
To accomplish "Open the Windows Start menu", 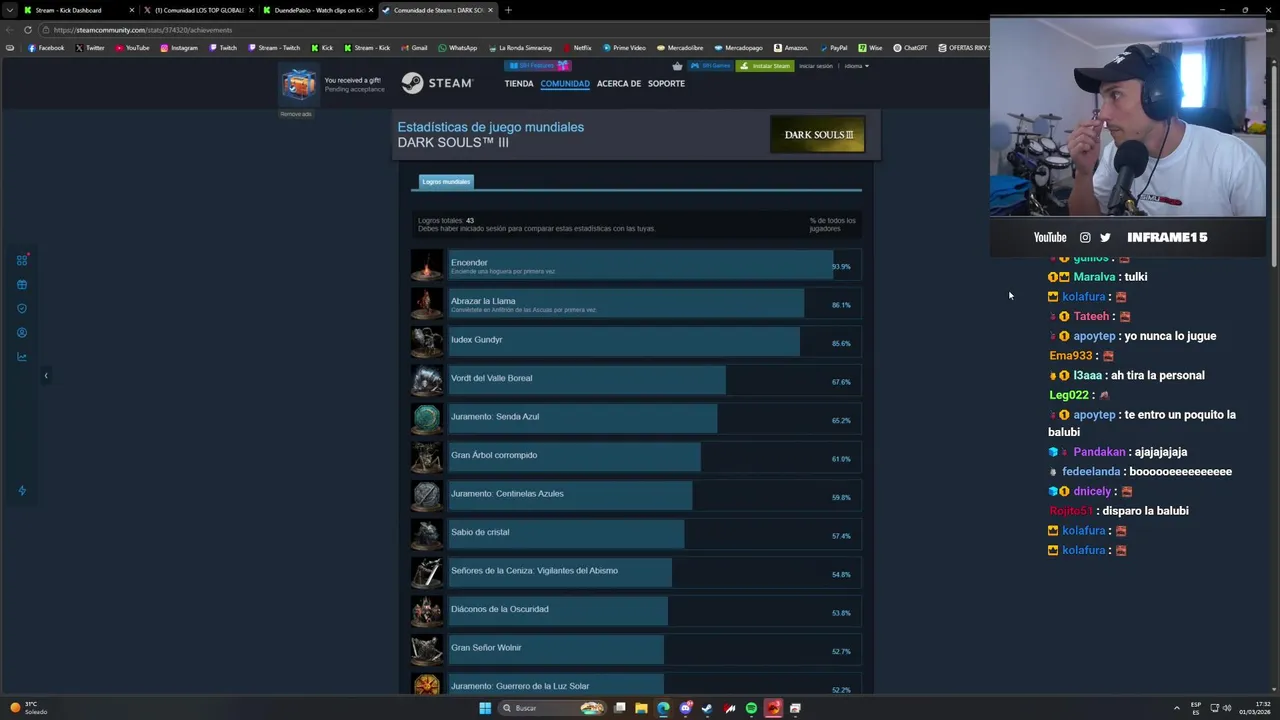I will tap(485, 708).
